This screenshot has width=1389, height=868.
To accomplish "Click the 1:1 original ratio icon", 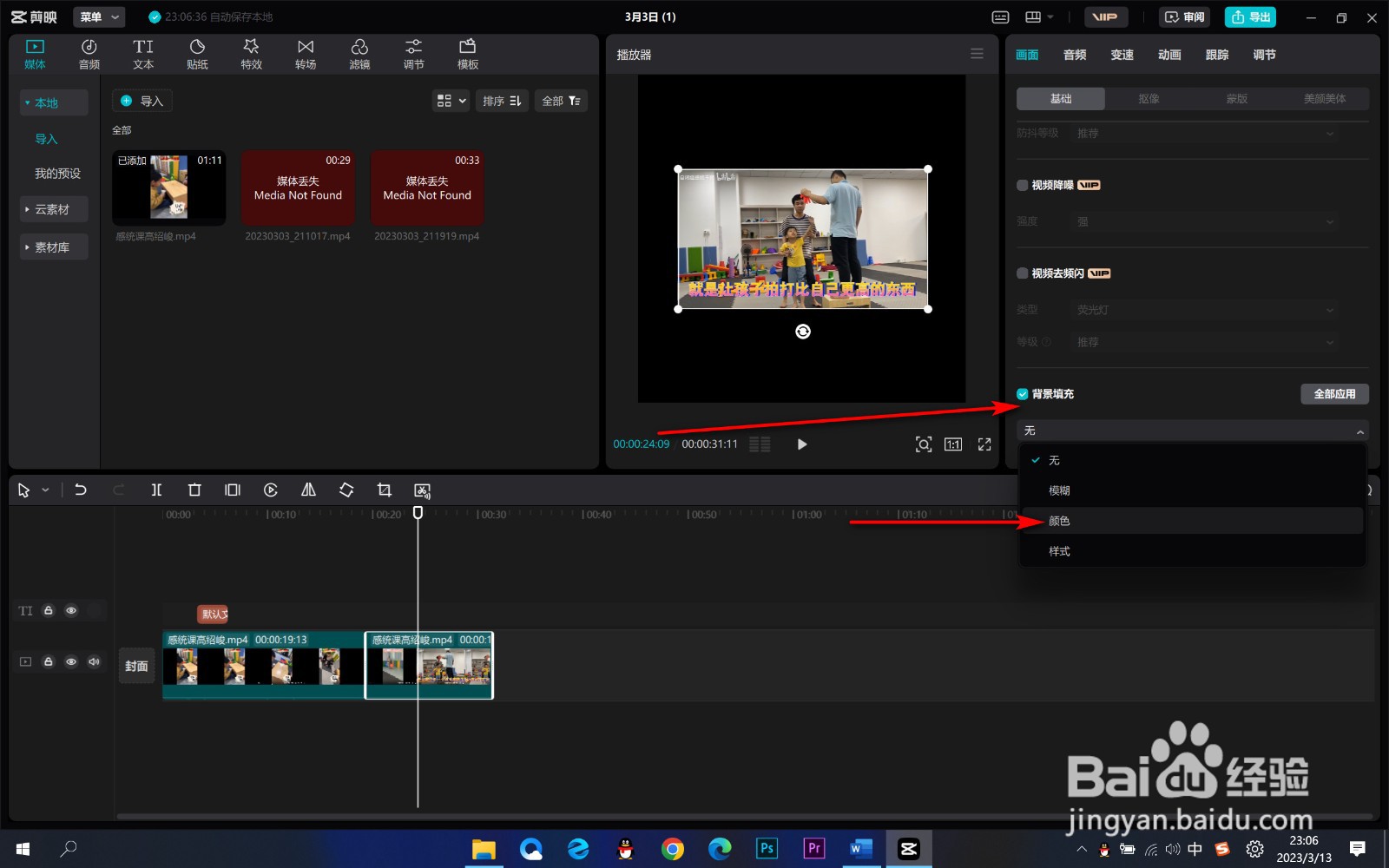I will coord(953,444).
